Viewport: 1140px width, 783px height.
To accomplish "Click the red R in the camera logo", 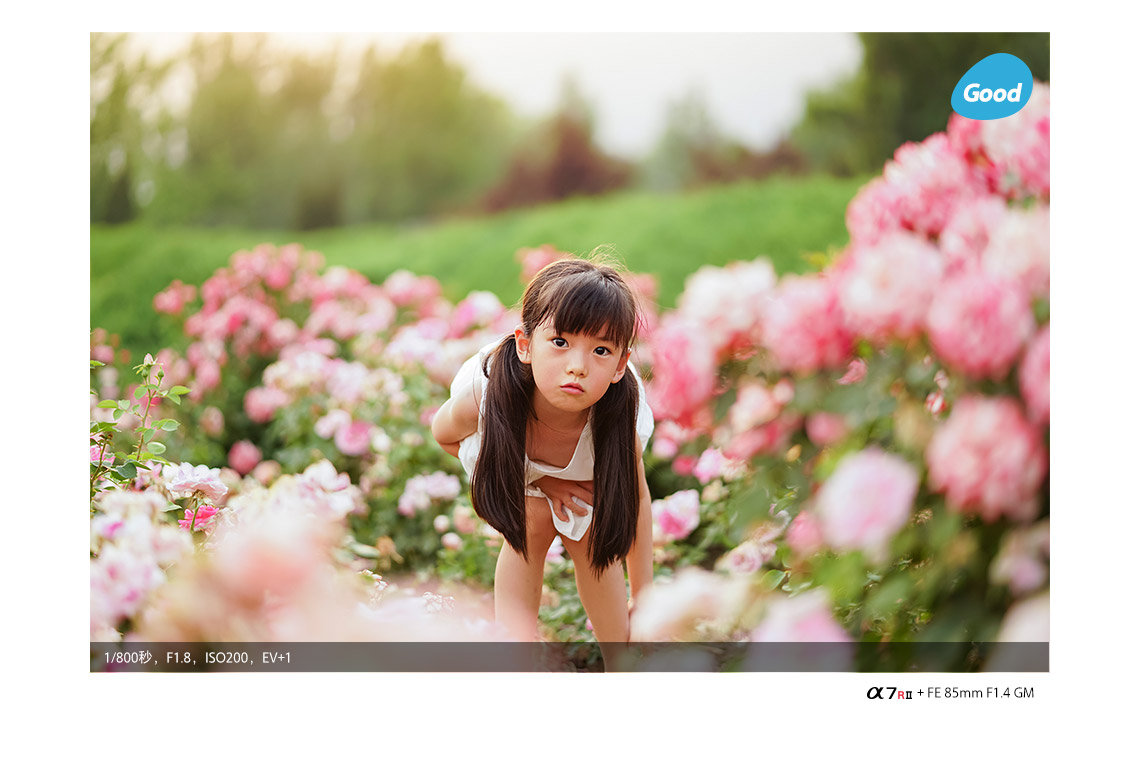I will tap(901, 694).
